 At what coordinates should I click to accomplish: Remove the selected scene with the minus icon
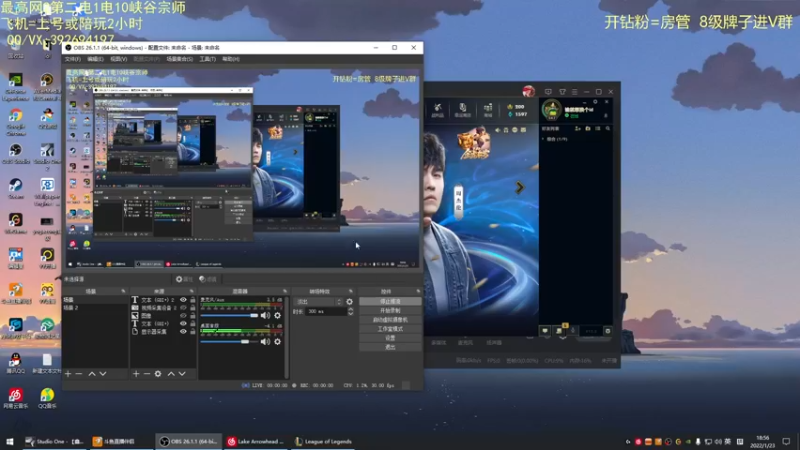[79, 374]
